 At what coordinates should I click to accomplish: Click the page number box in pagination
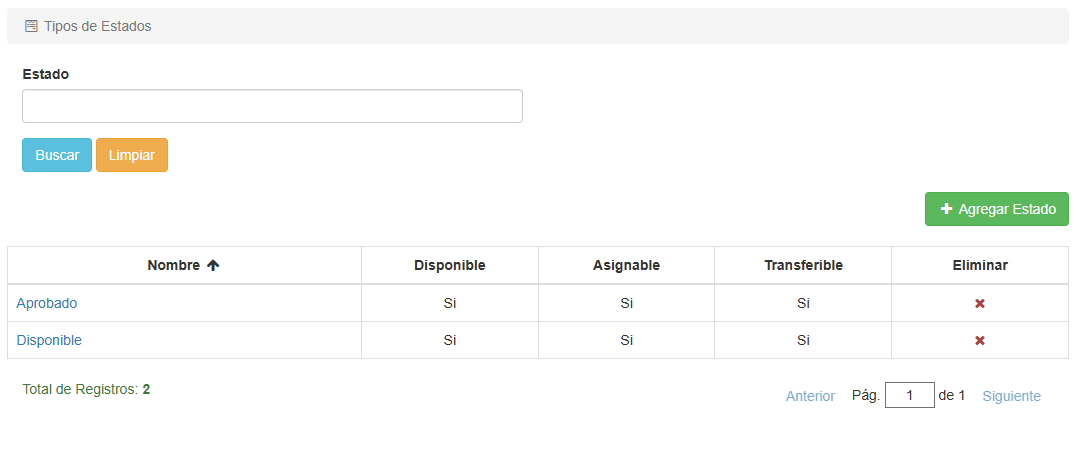[x=909, y=395]
